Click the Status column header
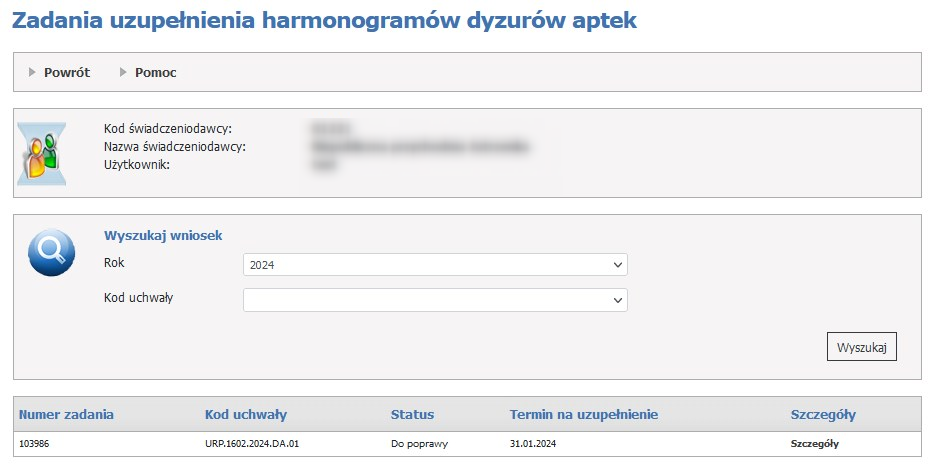 (412, 414)
